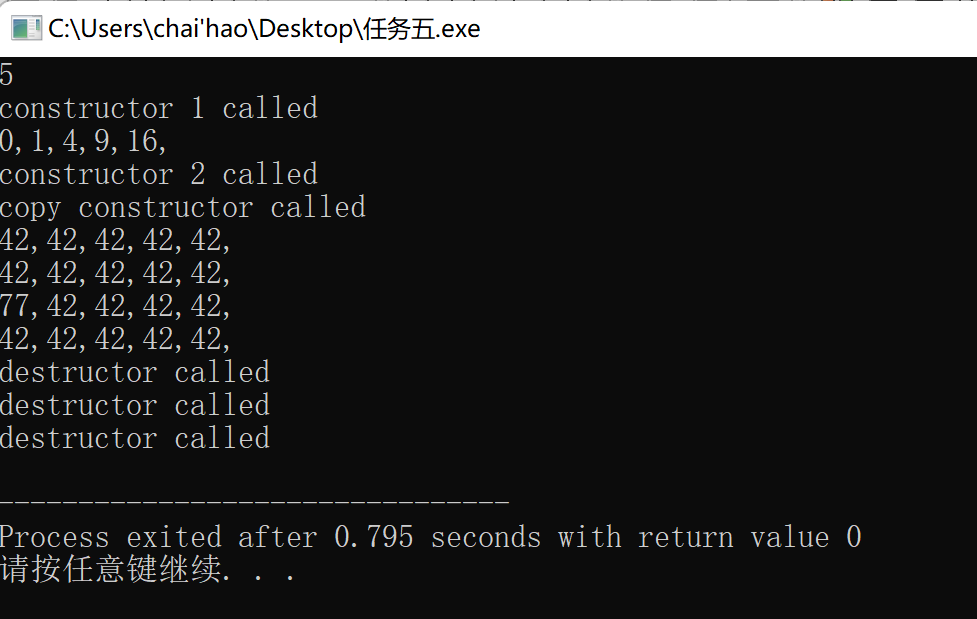Select the "constructor 2 called" output line

tap(159, 175)
